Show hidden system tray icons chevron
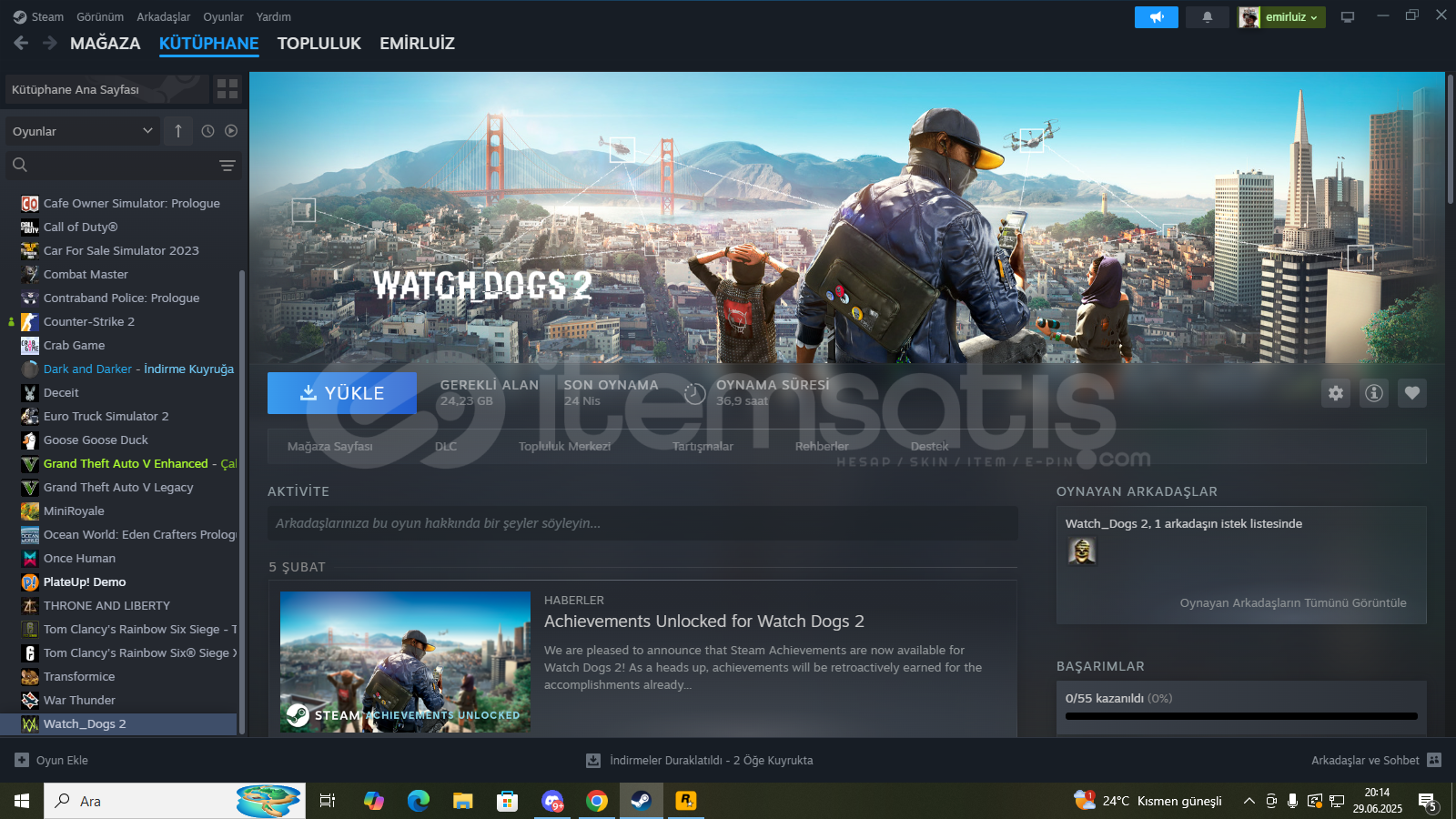The height and width of the screenshot is (819, 1456). (x=1249, y=801)
